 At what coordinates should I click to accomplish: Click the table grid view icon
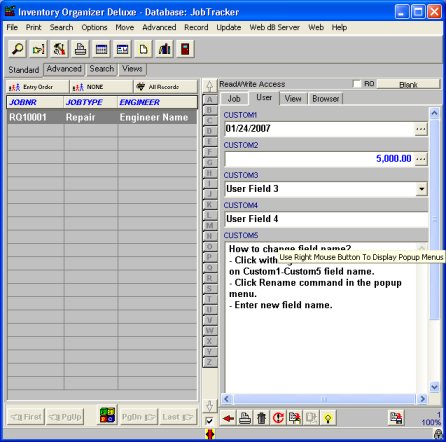tap(101, 49)
